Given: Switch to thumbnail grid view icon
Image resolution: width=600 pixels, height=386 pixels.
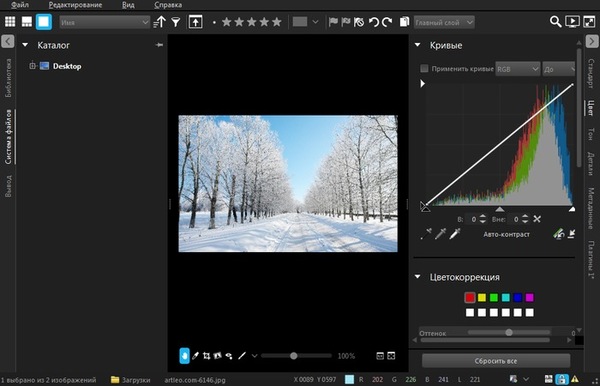Looking at the screenshot, I should coord(10,22).
